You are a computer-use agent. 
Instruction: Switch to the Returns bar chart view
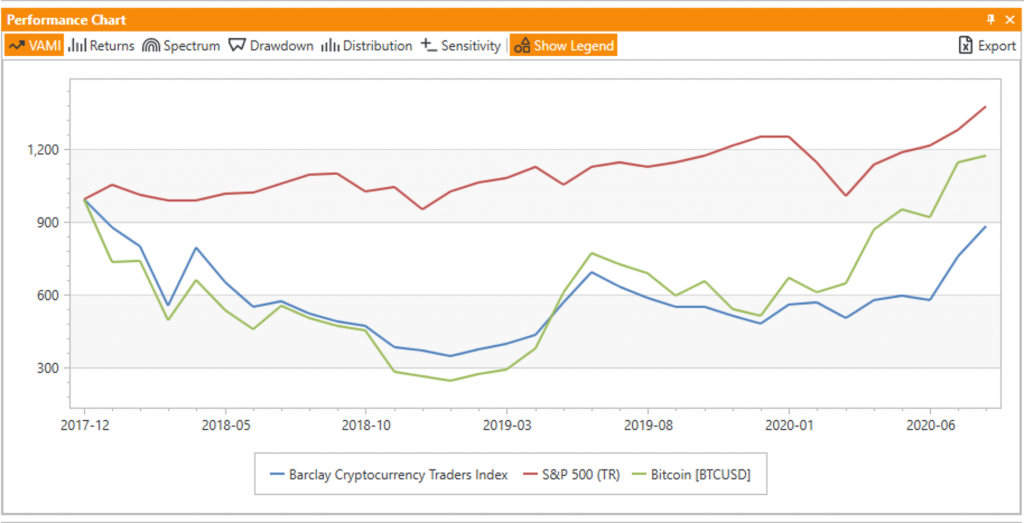click(x=101, y=46)
